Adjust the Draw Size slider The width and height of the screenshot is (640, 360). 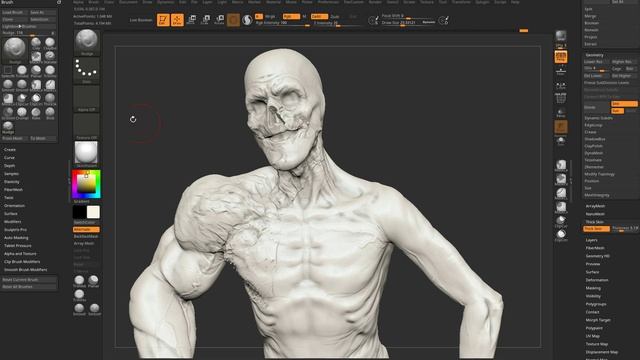pos(408,23)
